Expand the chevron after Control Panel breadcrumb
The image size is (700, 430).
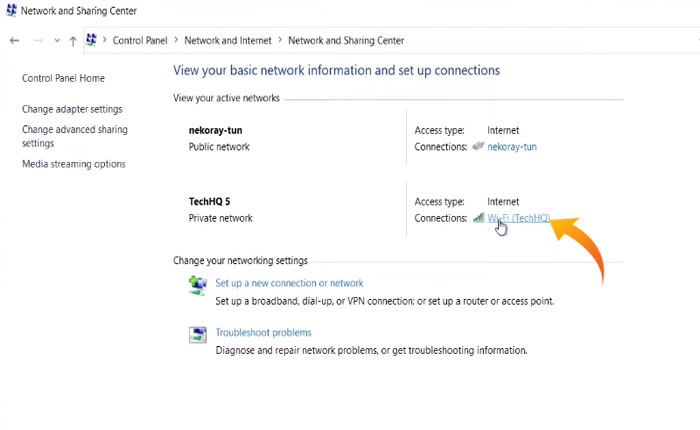pyautogui.click(x=177, y=41)
